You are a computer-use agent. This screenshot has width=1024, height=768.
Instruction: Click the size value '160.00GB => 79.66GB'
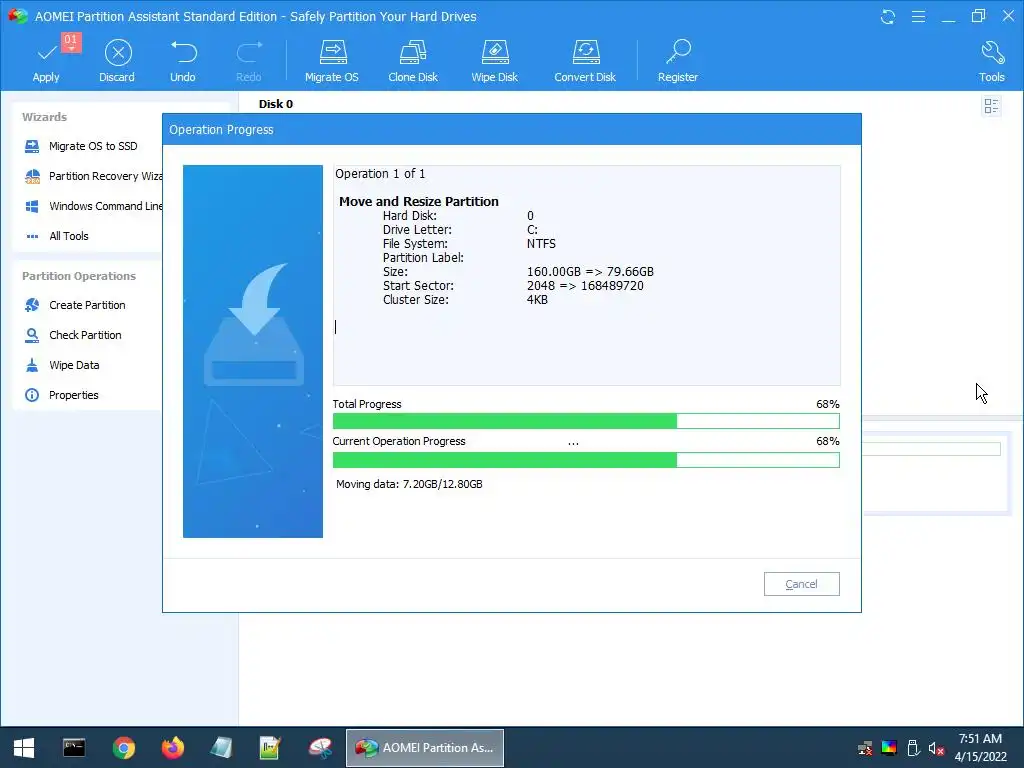[590, 272]
